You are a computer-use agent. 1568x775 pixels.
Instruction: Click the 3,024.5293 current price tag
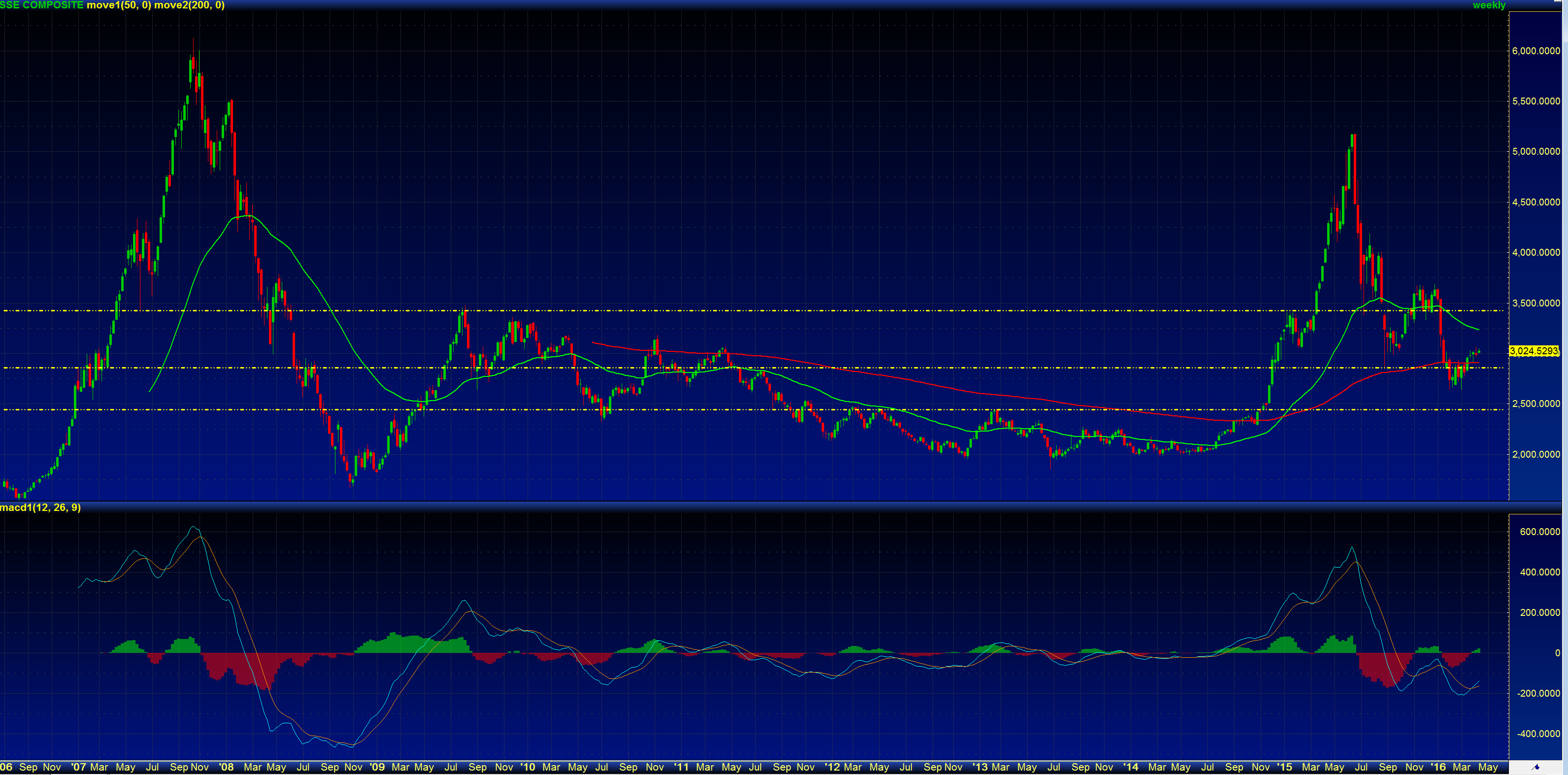coord(1534,351)
